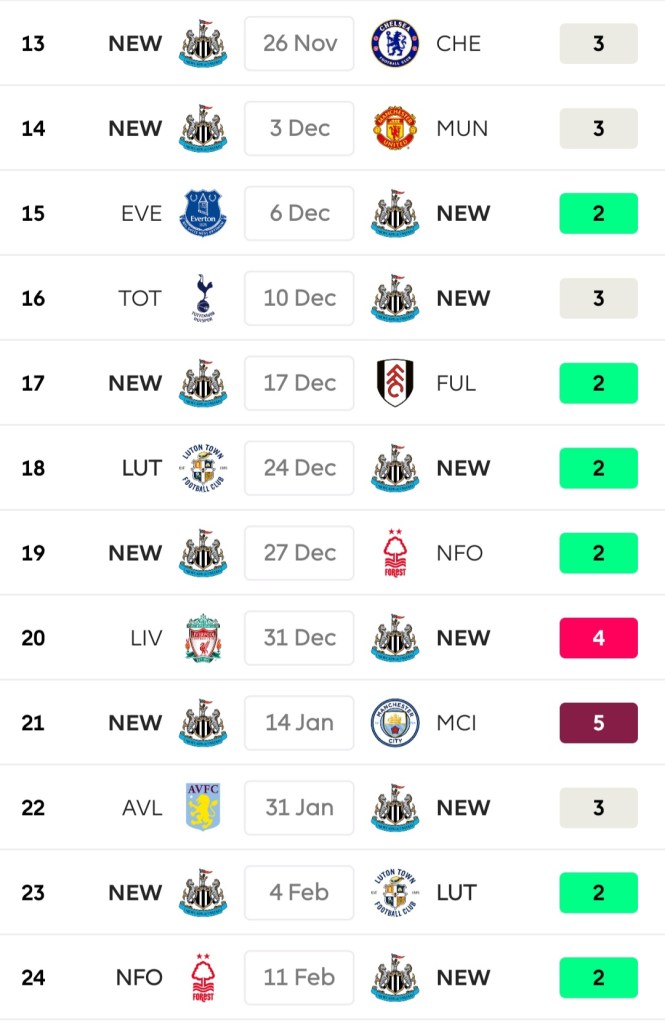Click the Aston Villa crest
The height and width of the screenshot is (1023, 665).
click(203, 808)
